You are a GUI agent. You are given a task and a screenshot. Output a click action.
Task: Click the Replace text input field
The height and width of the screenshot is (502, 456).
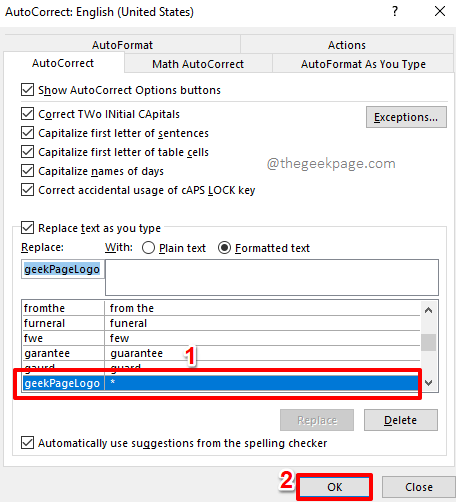click(63, 269)
